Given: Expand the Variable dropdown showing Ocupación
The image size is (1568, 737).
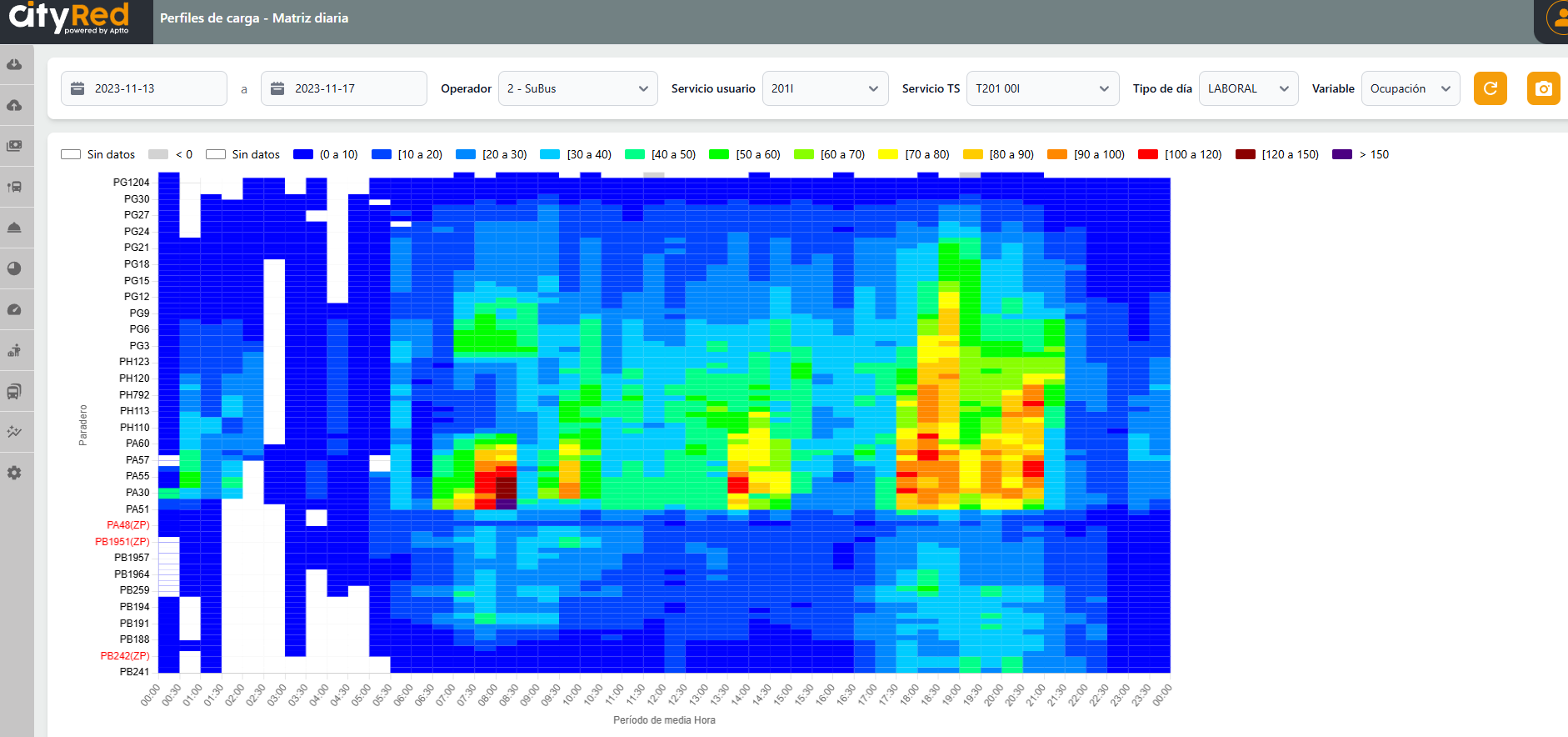Looking at the screenshot, I should pyautogui.click(x=1410, y=88).
